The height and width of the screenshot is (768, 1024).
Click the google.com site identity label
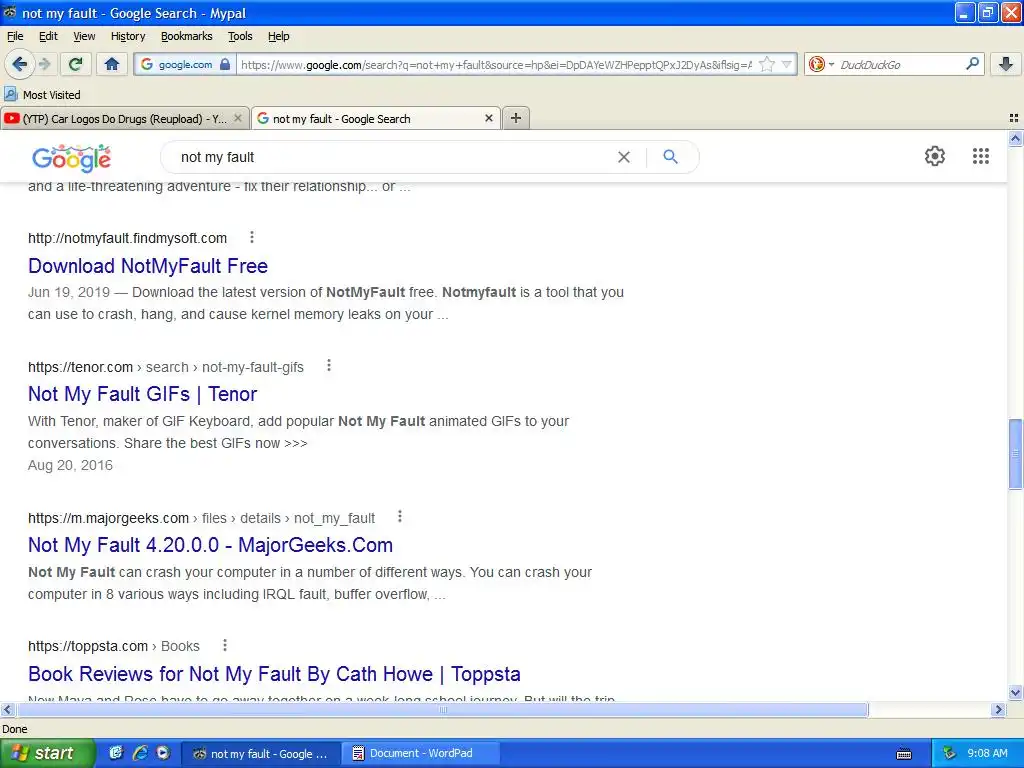pyautogui.click(x=185, y=64)
